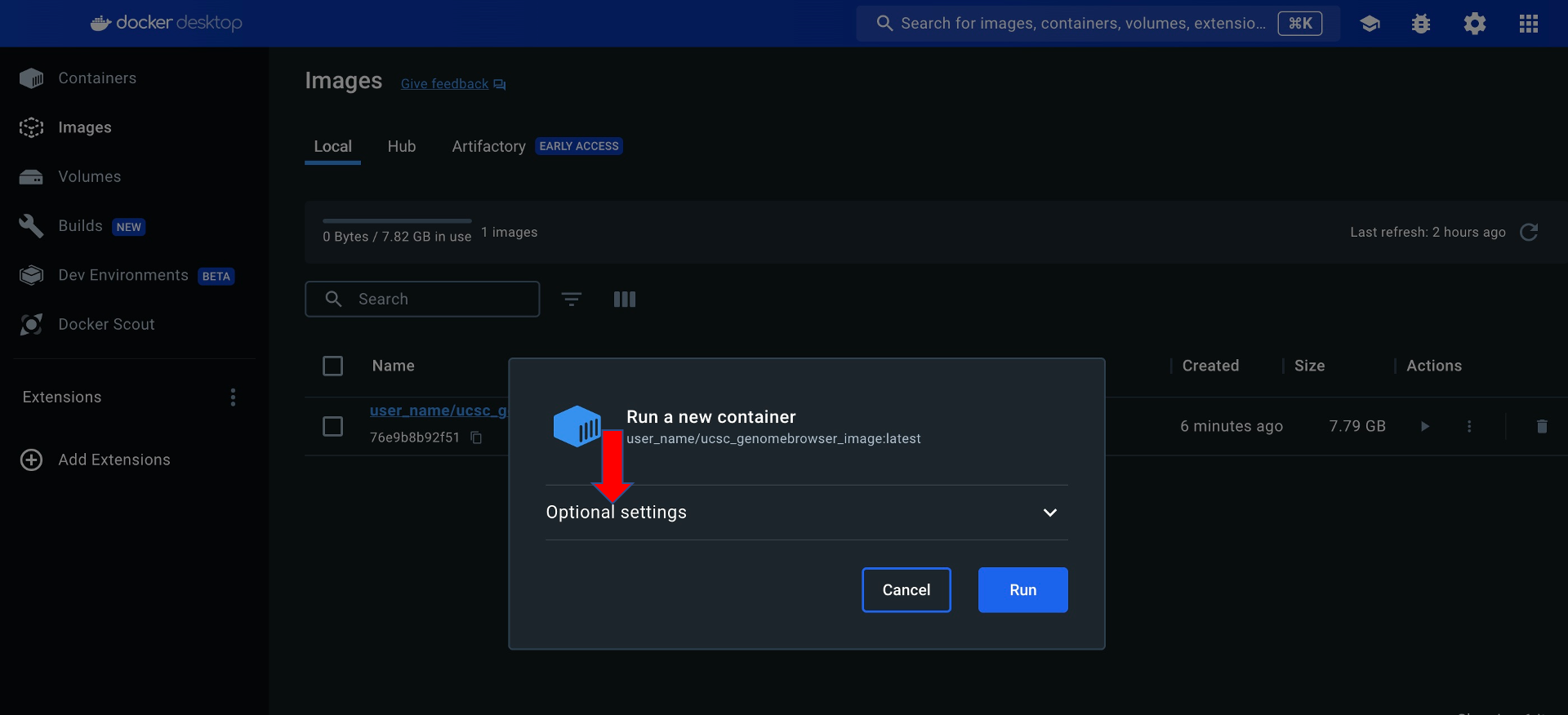Run the image with play icon
The image size is (1568, 715).
(x=1424, y=426)
